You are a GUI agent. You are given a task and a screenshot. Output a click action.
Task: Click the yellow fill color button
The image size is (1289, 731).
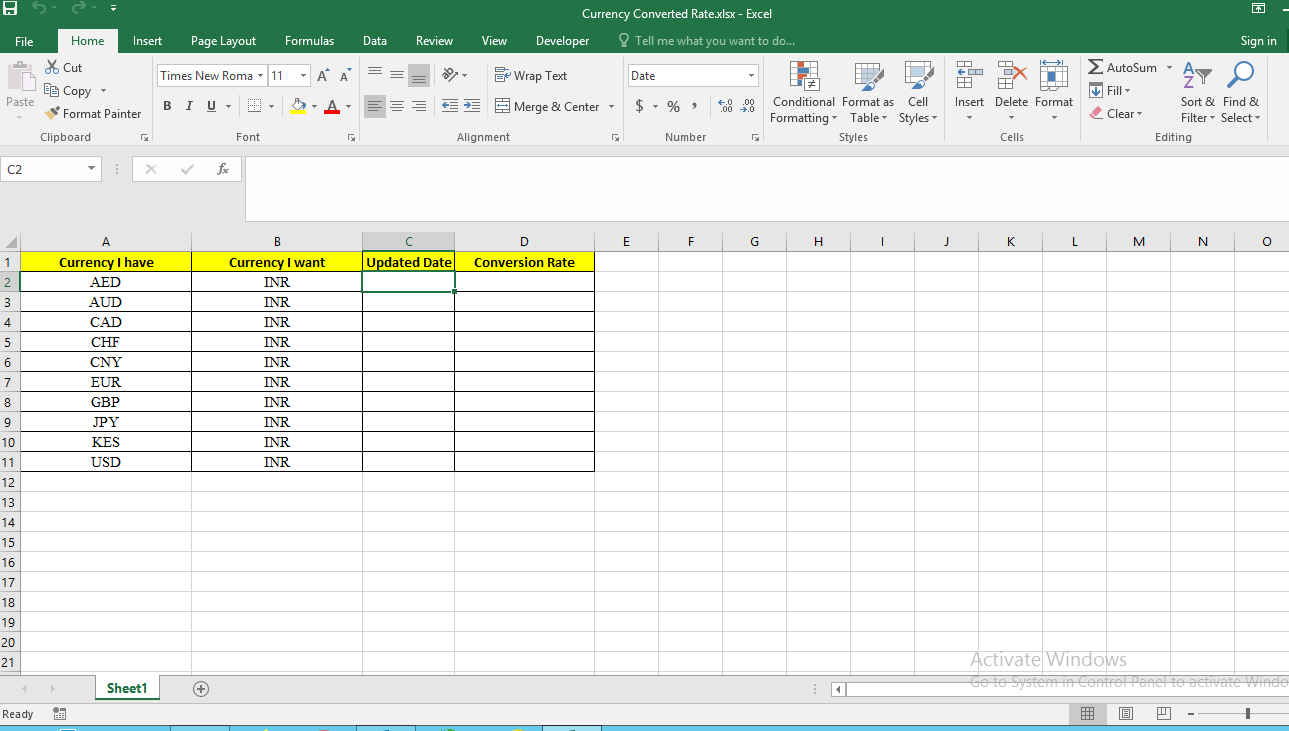pyautogui.click(x=297, y=106)
